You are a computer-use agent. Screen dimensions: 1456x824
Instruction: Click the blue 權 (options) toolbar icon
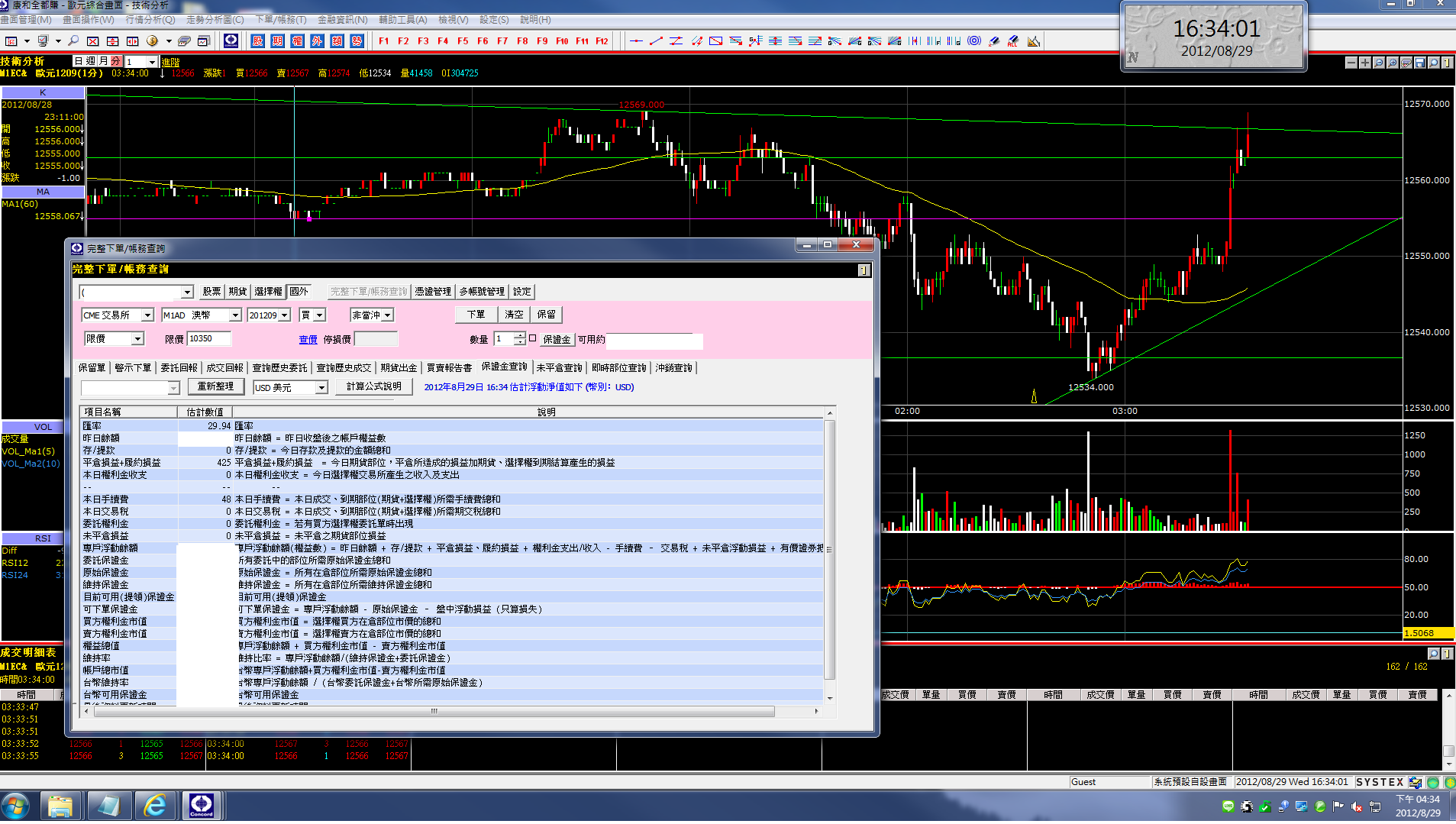298,41
